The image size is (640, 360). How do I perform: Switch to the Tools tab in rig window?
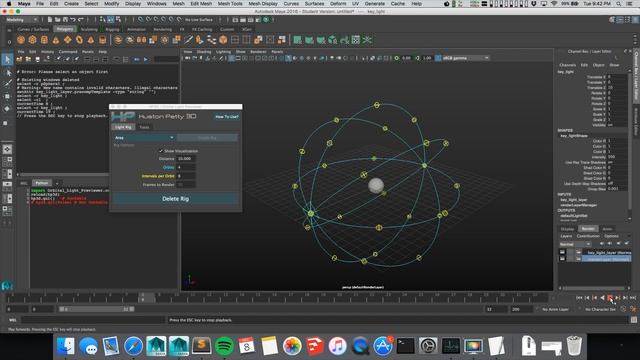pos(144,127)
